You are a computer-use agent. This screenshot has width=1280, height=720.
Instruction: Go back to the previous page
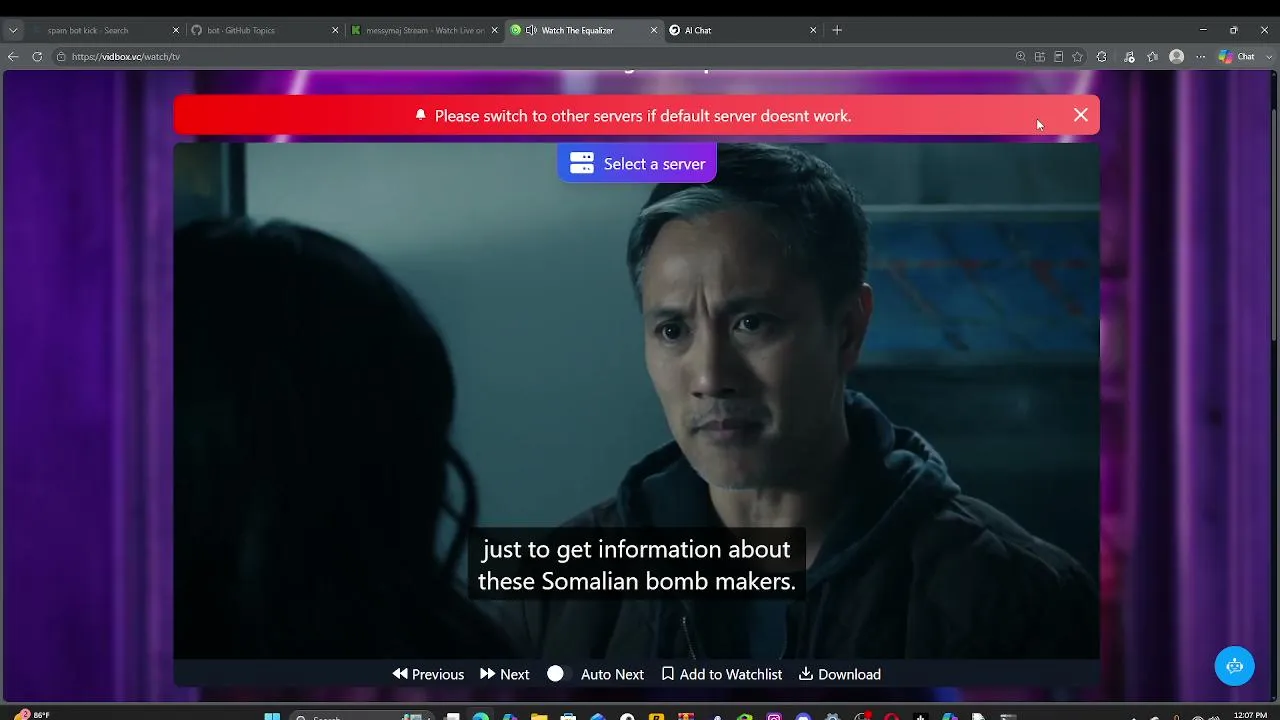pyautogui.click(x=13, y=57)
